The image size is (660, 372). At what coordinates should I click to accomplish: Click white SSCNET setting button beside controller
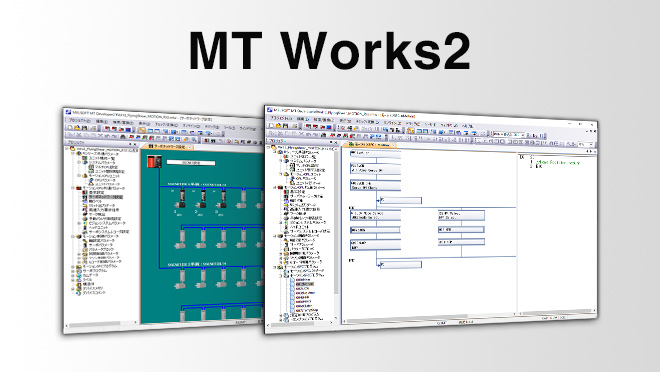tap(191, 162)
